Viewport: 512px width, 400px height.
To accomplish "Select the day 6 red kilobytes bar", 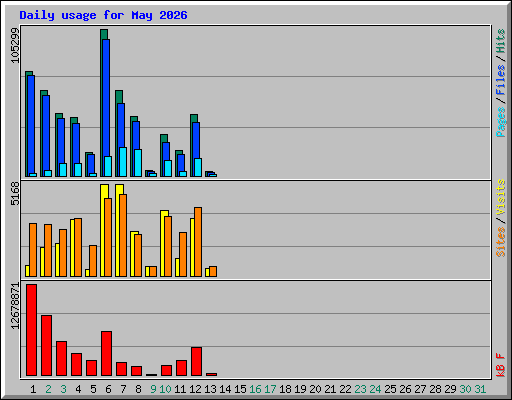I will coord(106,353).
